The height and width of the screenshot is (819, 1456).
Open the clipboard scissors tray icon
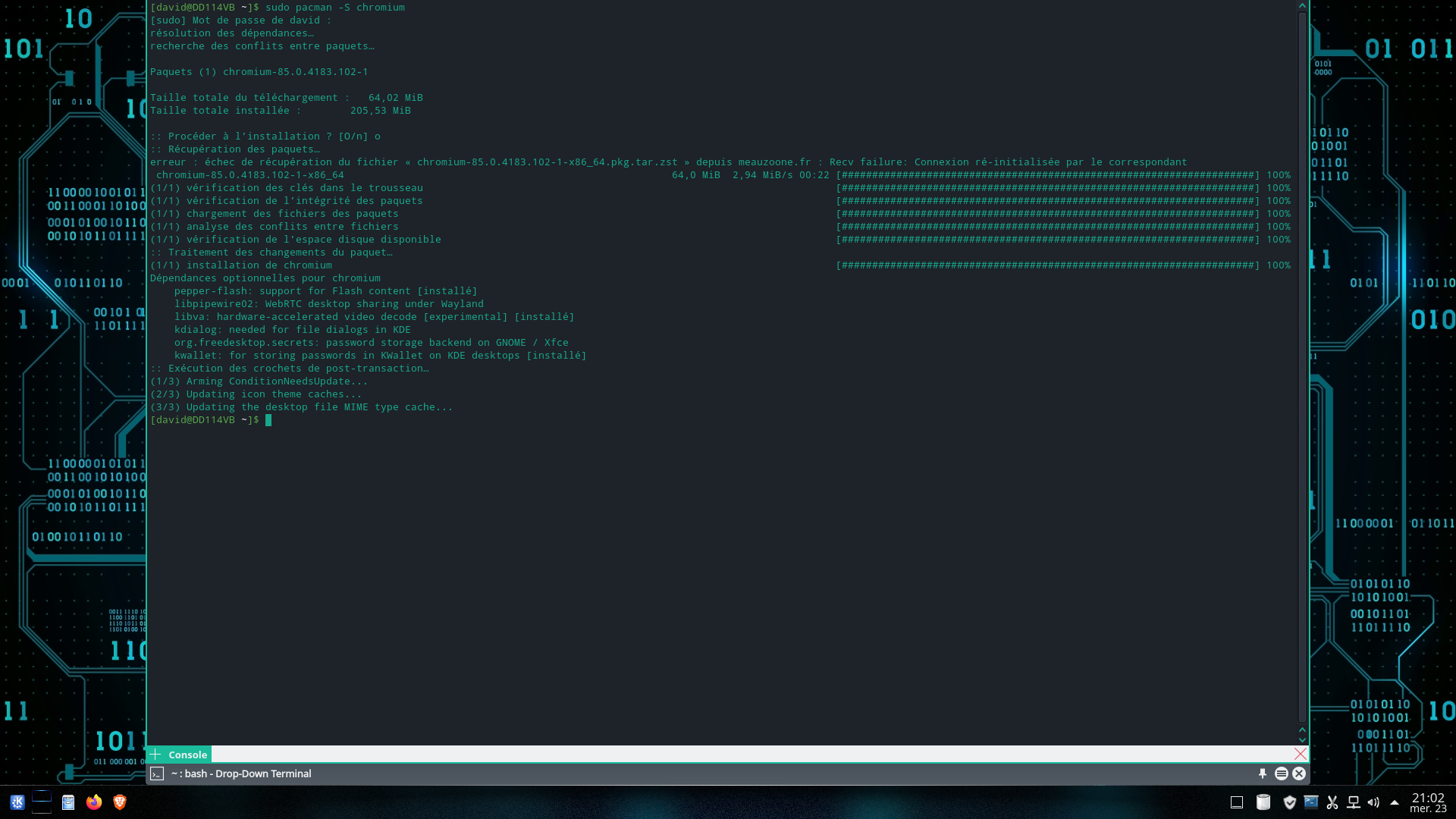1332,802
